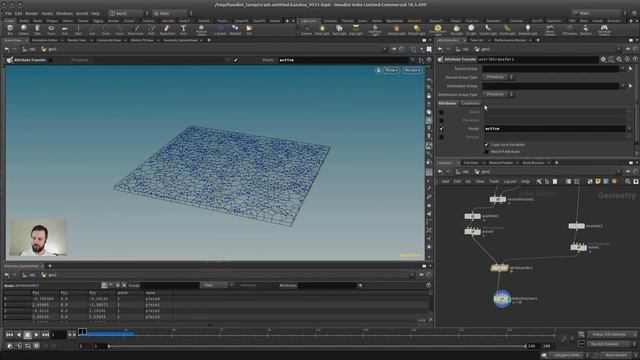Viewport: 640px width, 360px height.
Task: Click the Play forward button on playbar
Action: point(36,335)
